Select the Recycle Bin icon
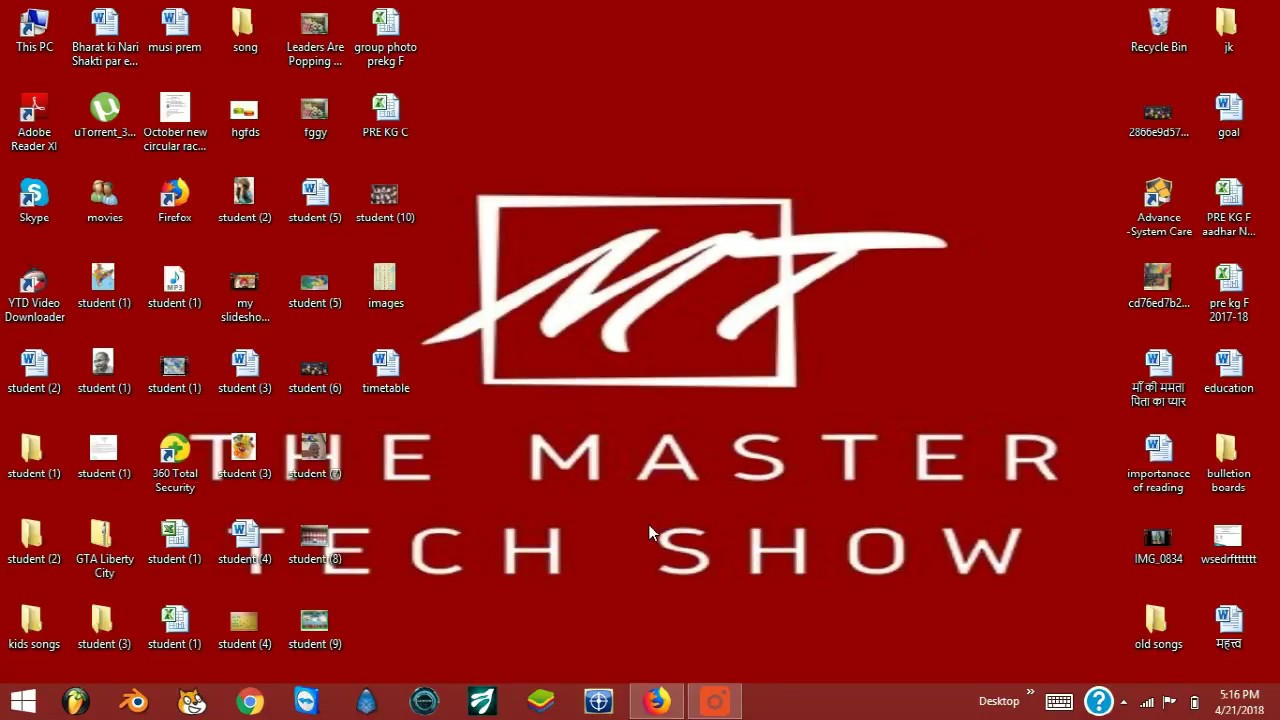 1158,31
